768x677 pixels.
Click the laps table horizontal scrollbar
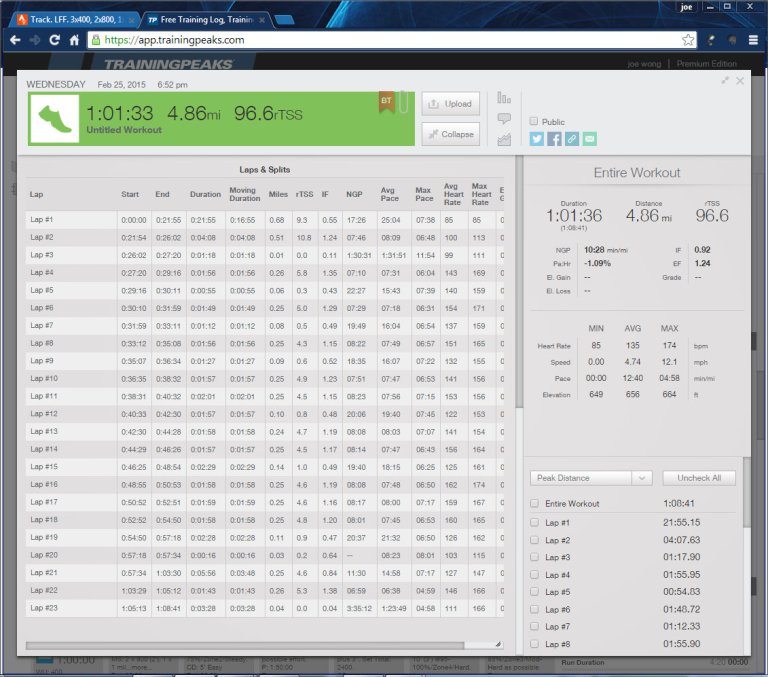click(245, 645)
